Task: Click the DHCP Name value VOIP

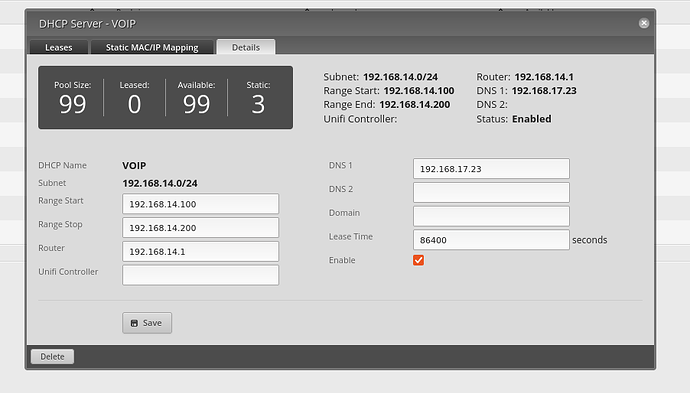Action: click(134, 165)
